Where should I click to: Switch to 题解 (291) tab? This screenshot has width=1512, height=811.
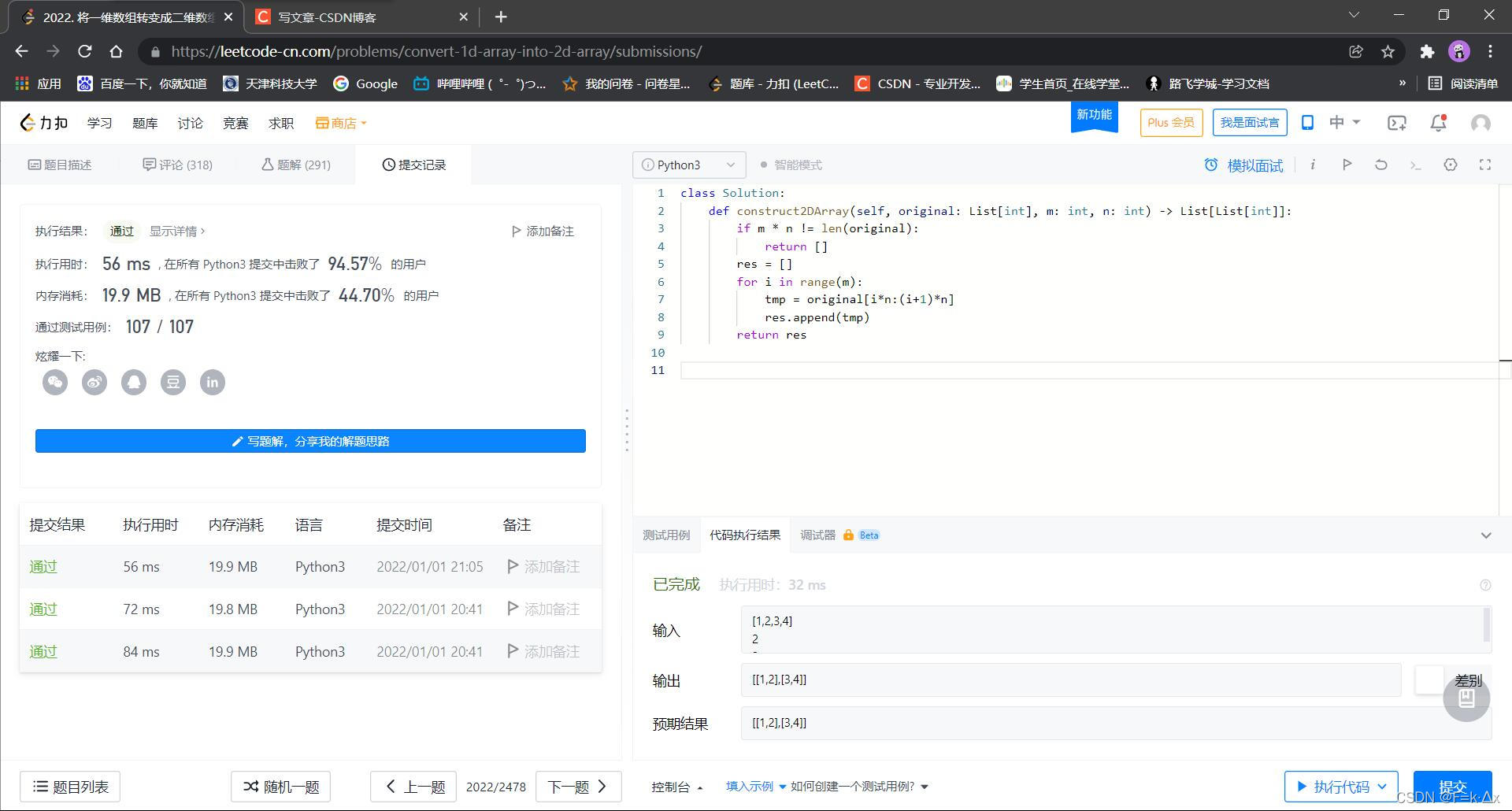pos(295,165)
